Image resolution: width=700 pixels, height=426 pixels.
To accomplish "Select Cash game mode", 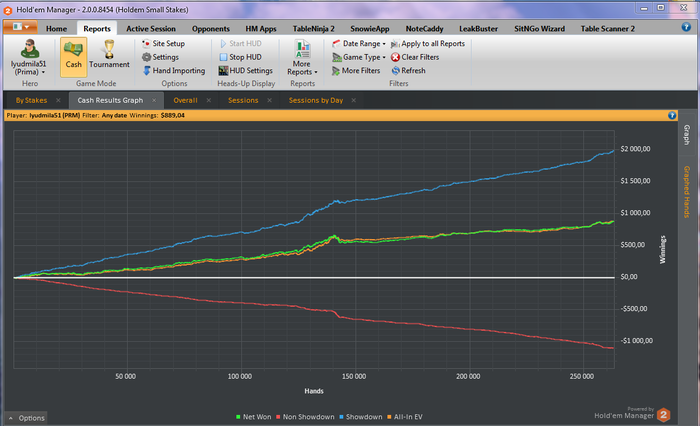I will pyautogui.click(x=73, y=57).
